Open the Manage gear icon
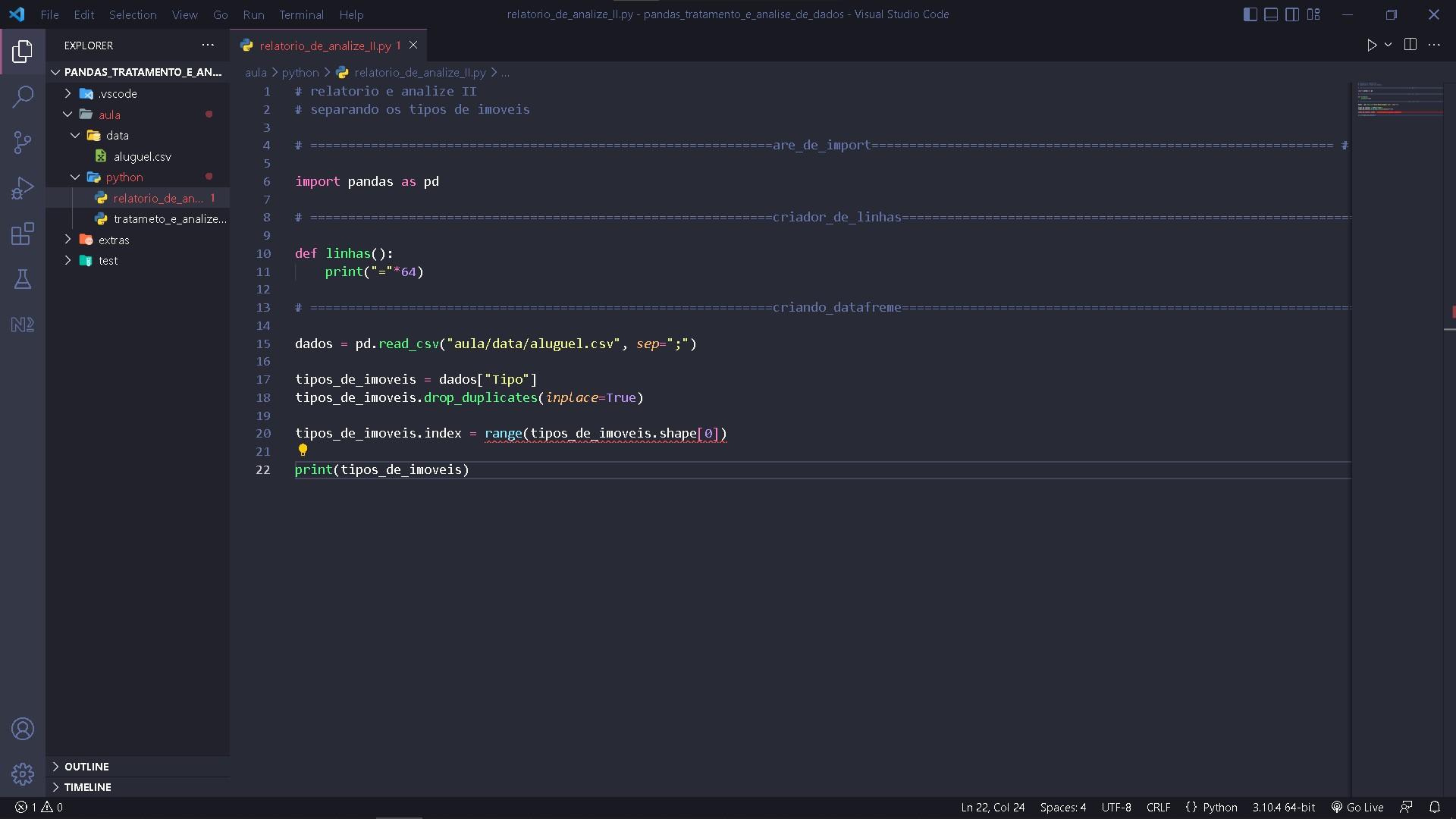The image size is (1456, 819). click(23, 773)
